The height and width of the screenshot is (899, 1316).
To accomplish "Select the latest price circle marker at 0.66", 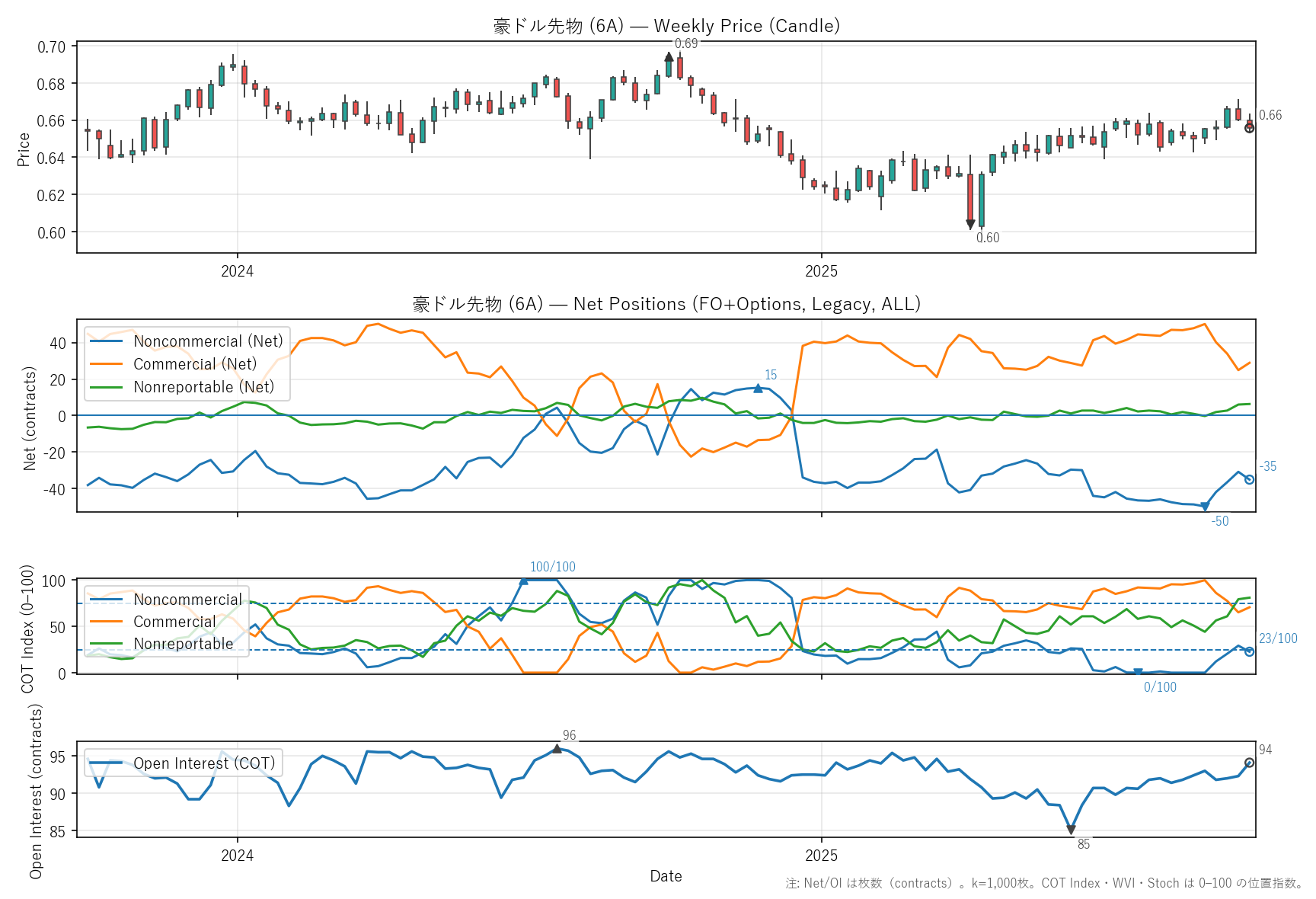I will click(1249, 128).
